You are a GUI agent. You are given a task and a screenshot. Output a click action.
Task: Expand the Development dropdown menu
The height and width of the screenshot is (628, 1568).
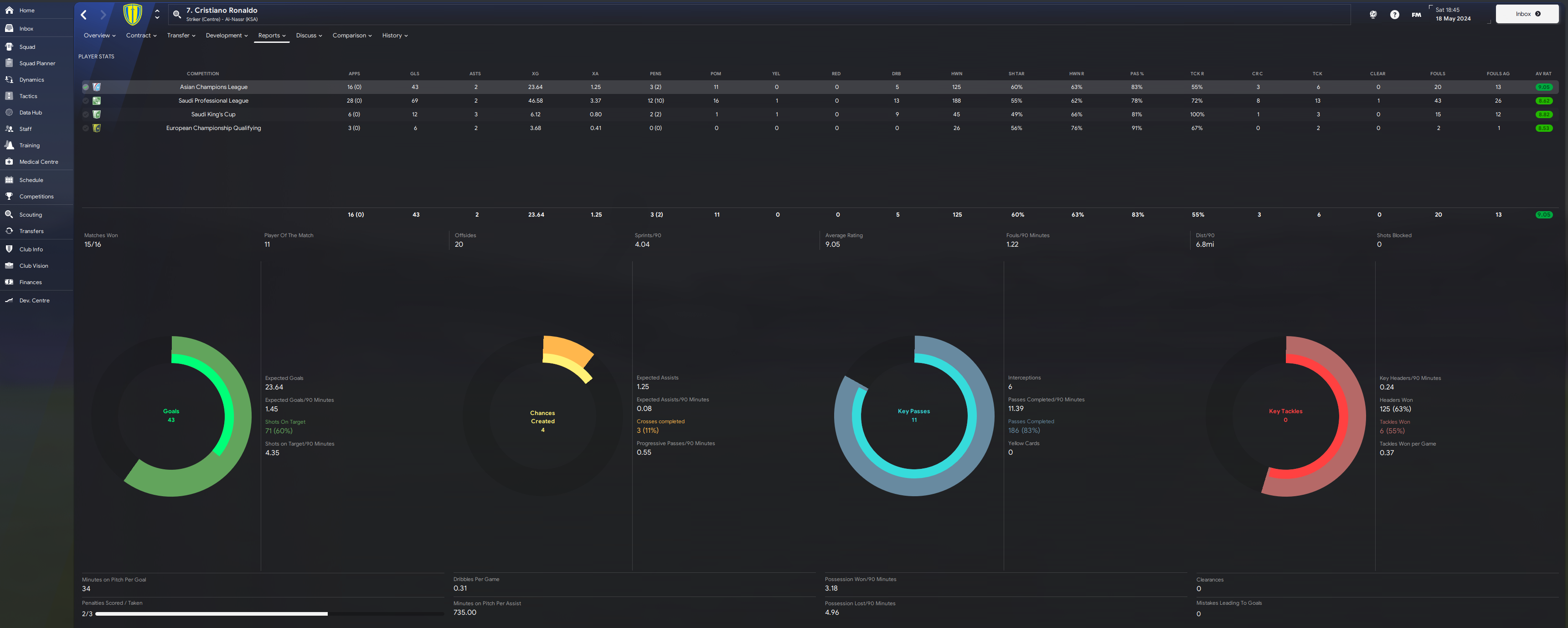(x=227, y=35)
